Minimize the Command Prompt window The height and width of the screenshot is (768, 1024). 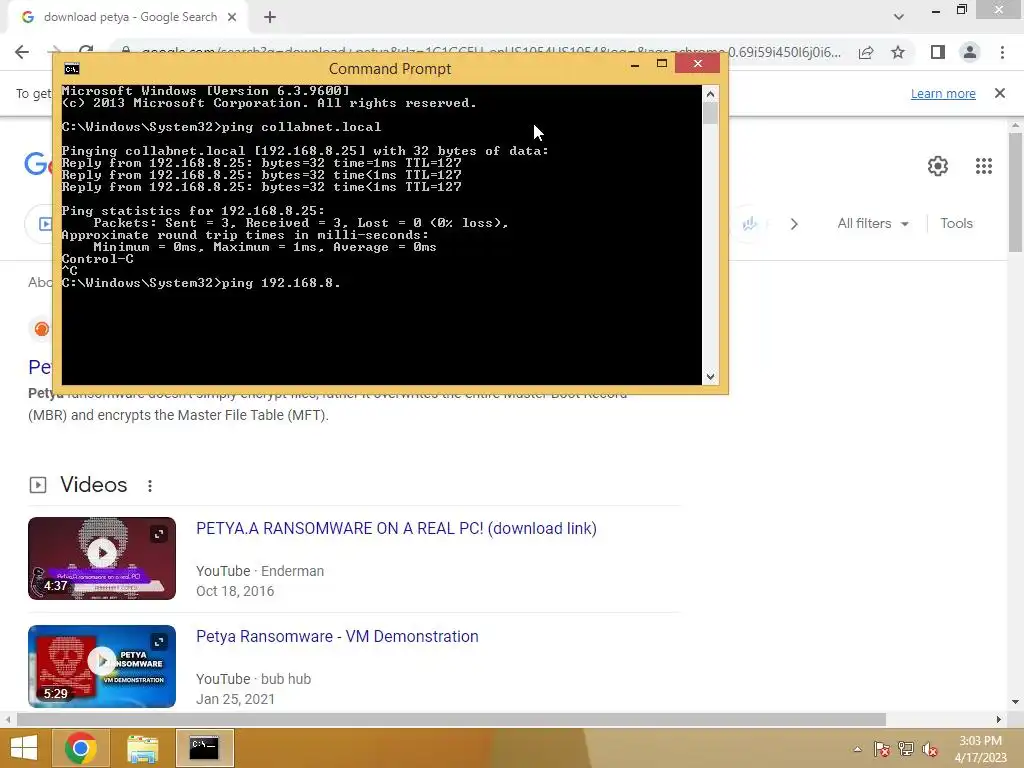[635, 64]
